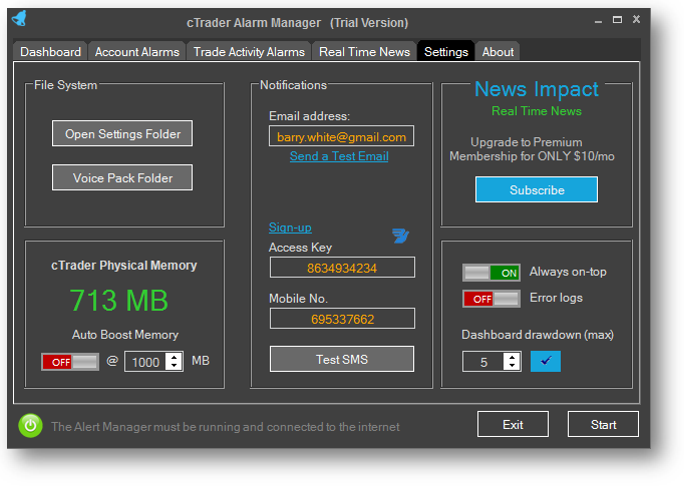Image resolution: width=684 pixels, height=486 pixels.
Task: Open the About tab
Action: click(498, 51)
